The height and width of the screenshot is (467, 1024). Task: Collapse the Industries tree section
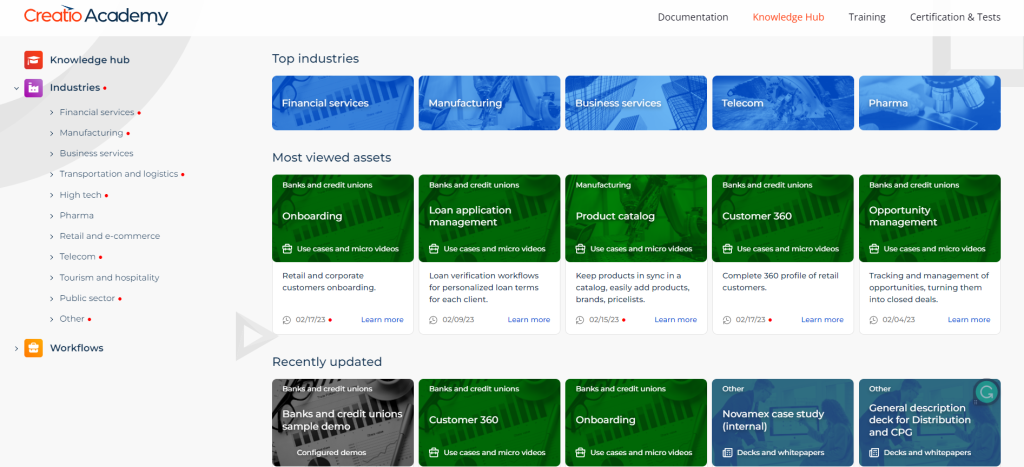coord(16,88)
